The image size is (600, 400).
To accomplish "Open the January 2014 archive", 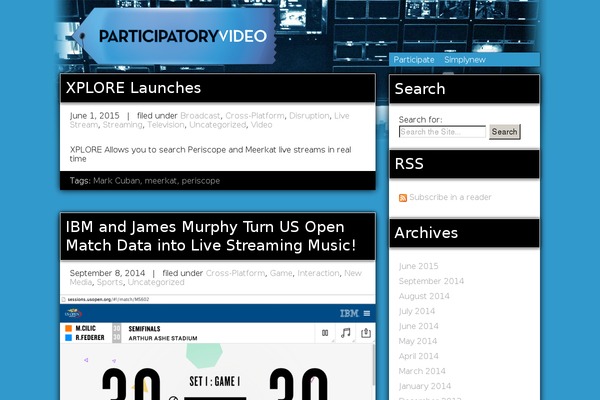I will coord(425,386).
